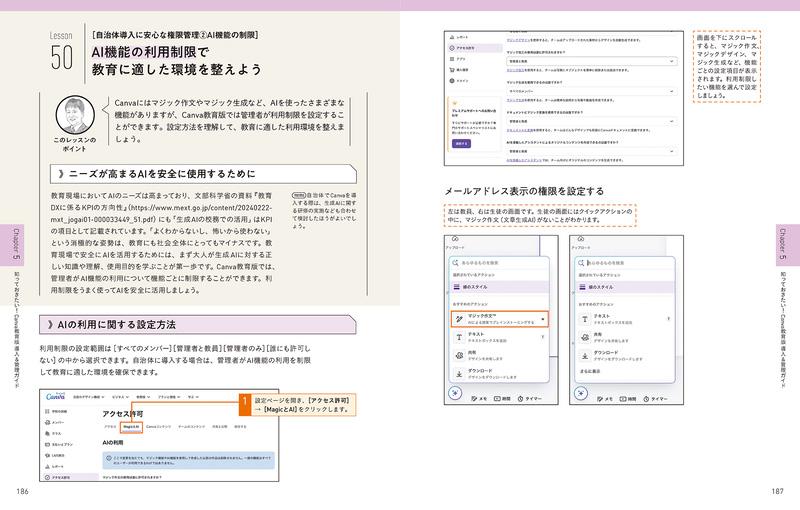Click the タイマー icon in the student bottom bar
800x510 pixels.
(x=646, y=399)
